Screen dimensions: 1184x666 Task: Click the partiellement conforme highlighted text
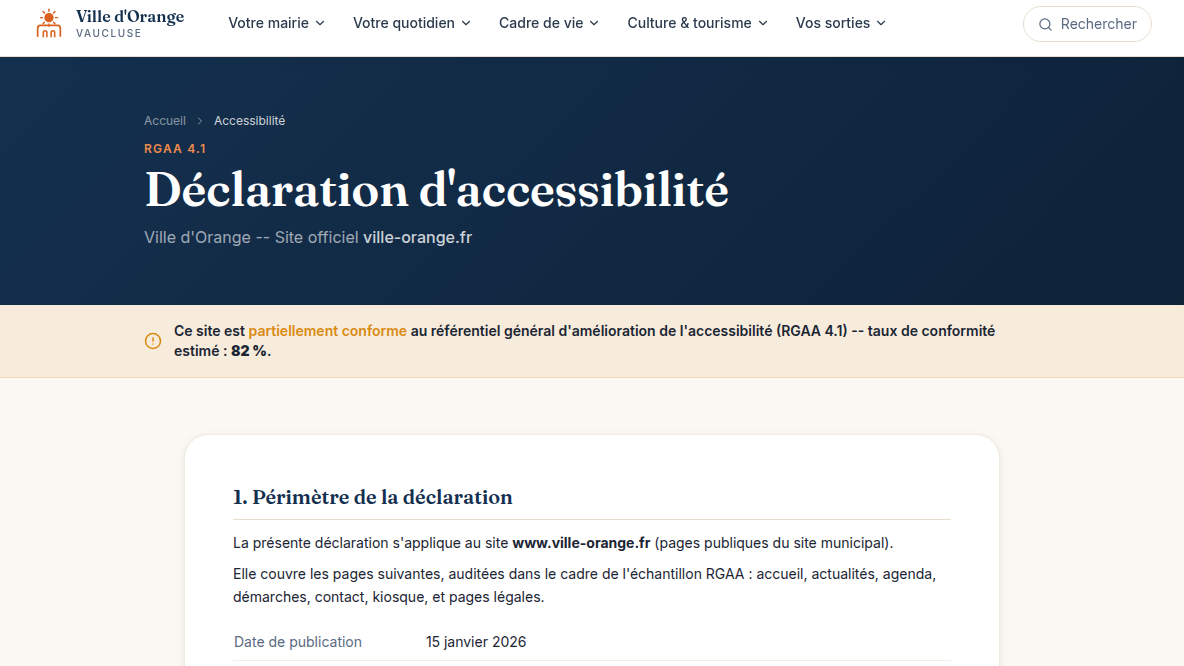tap(327, 331)
